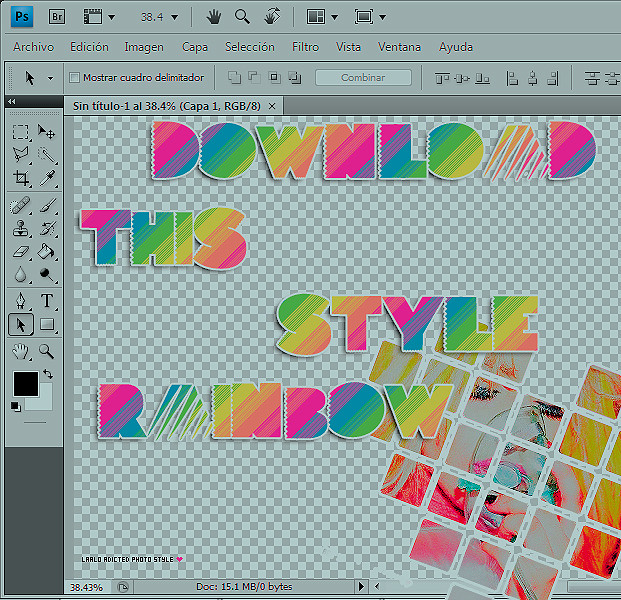
Task: Select the Pen tool
Action: coord(21,301)
